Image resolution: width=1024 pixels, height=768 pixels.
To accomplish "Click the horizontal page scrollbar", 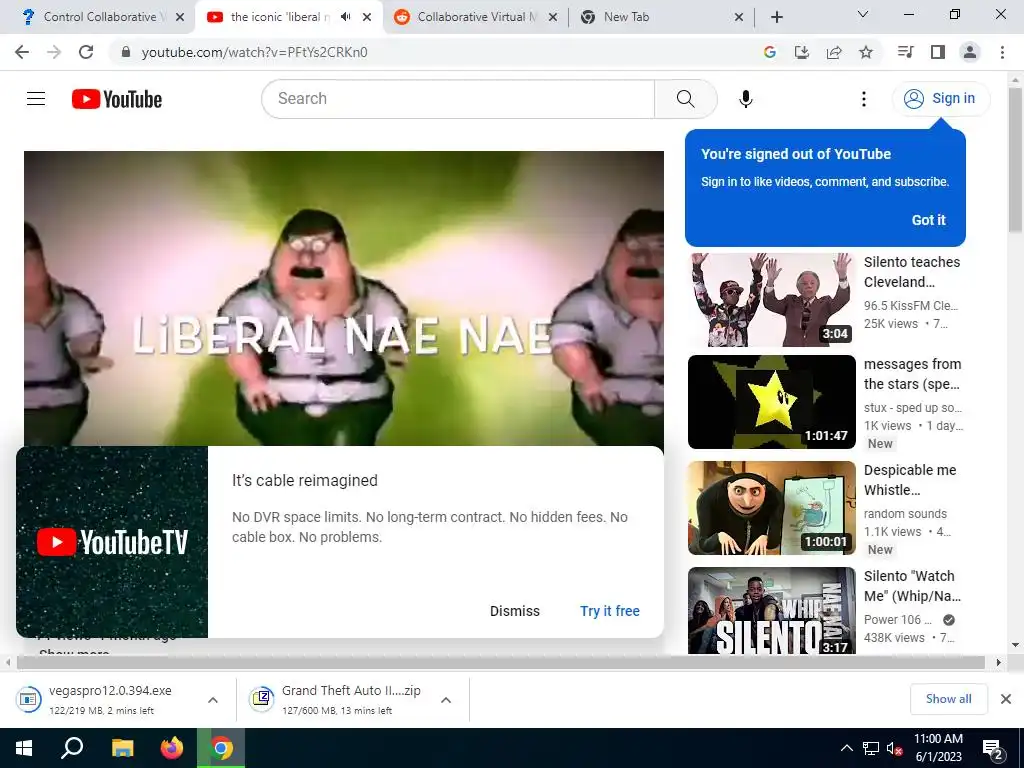I will pyautogui.click(x=500, y=662).
